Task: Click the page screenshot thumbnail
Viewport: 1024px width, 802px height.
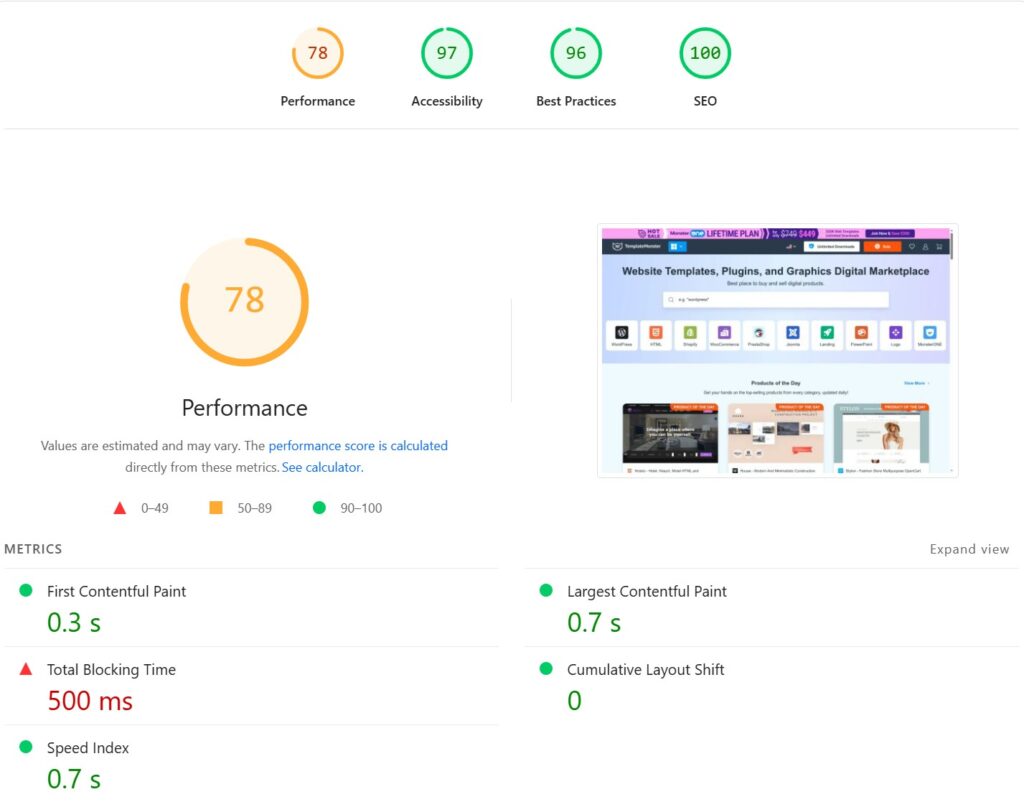Action: coord(777,351)
